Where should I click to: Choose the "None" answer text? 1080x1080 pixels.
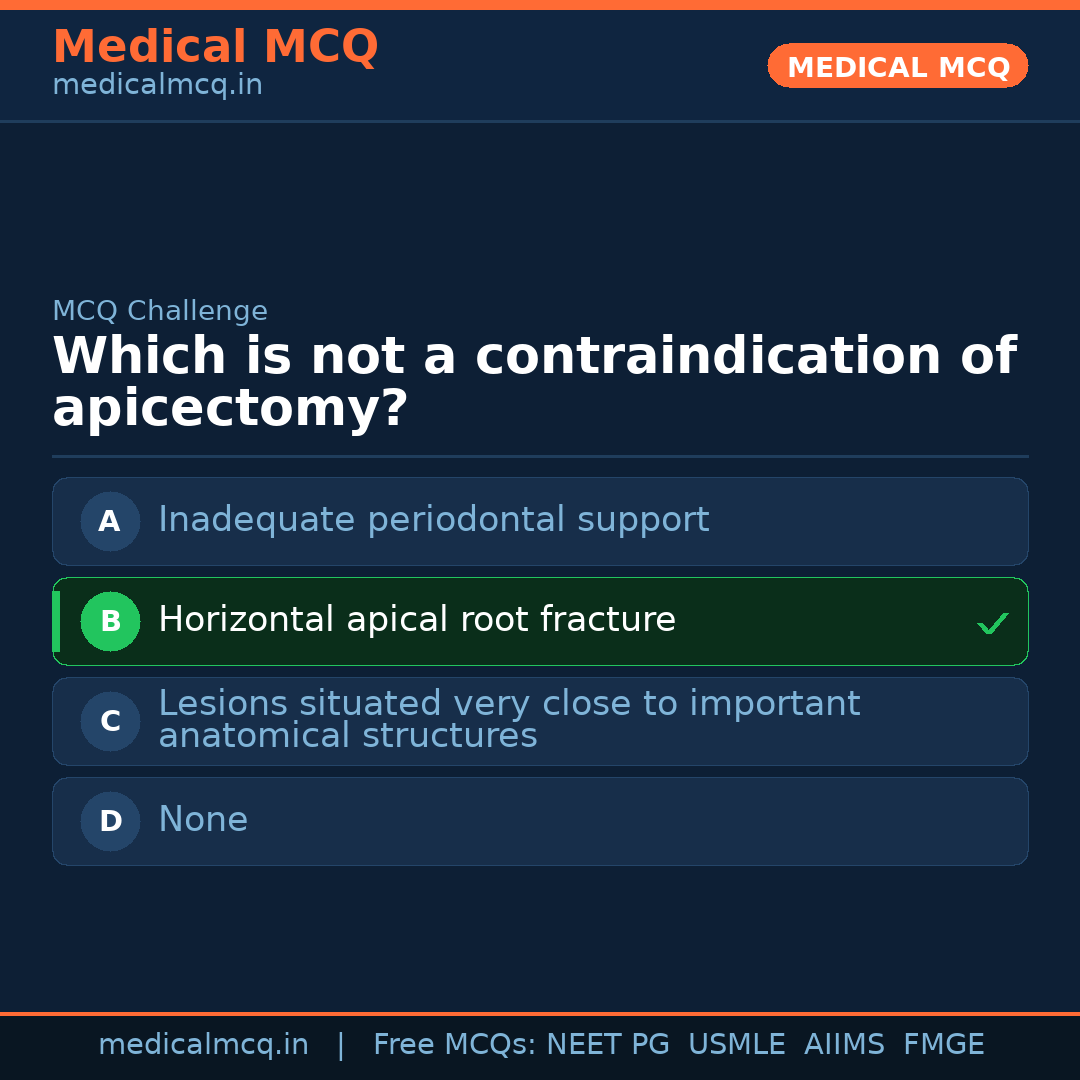(x=203, y=820)
